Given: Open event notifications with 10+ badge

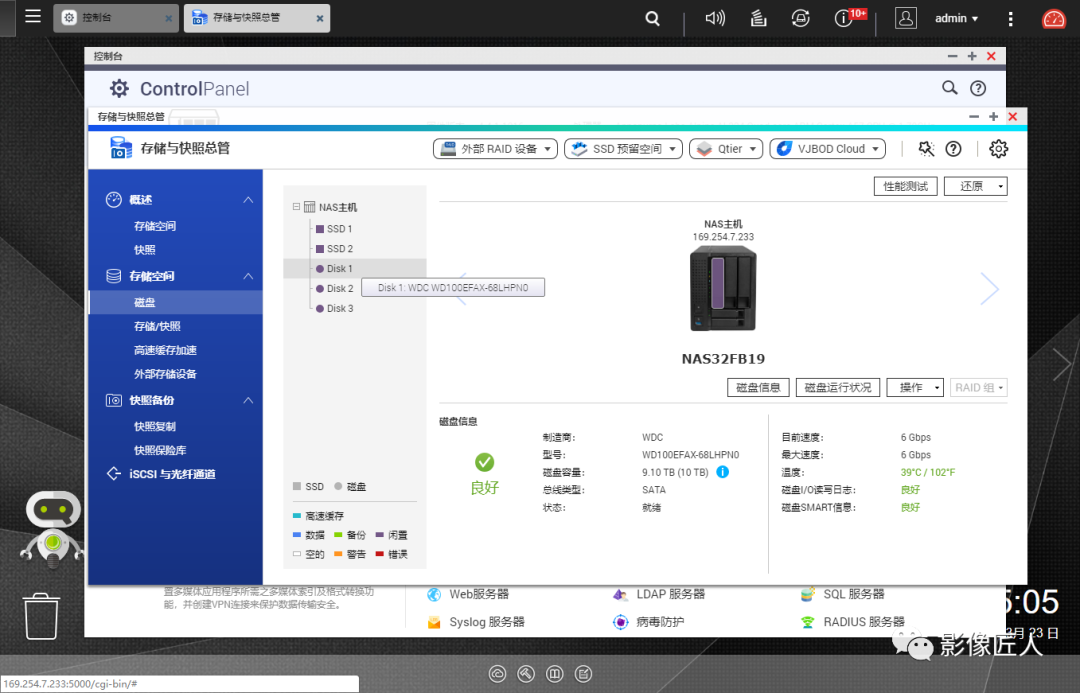Looking at the screenshot, I should point(844,18).
